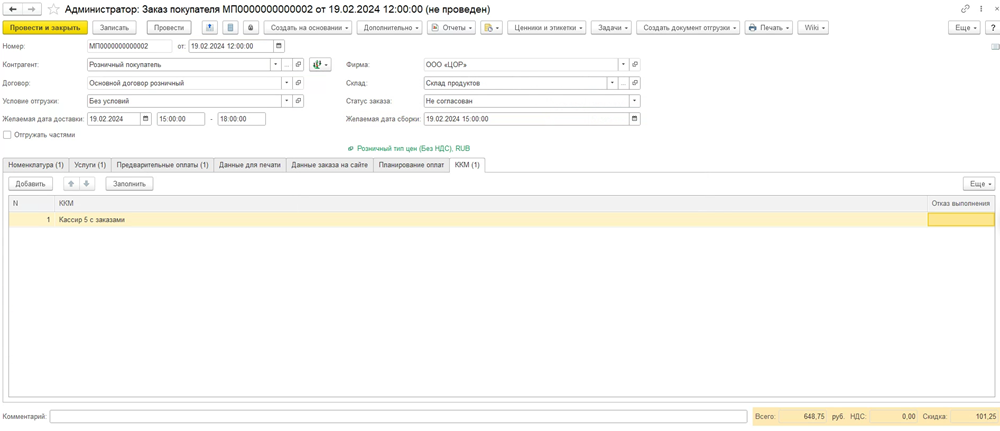Open calendar for desired delivery date
The width and height of the screenshot is (1000, 431).
(146, 119)
